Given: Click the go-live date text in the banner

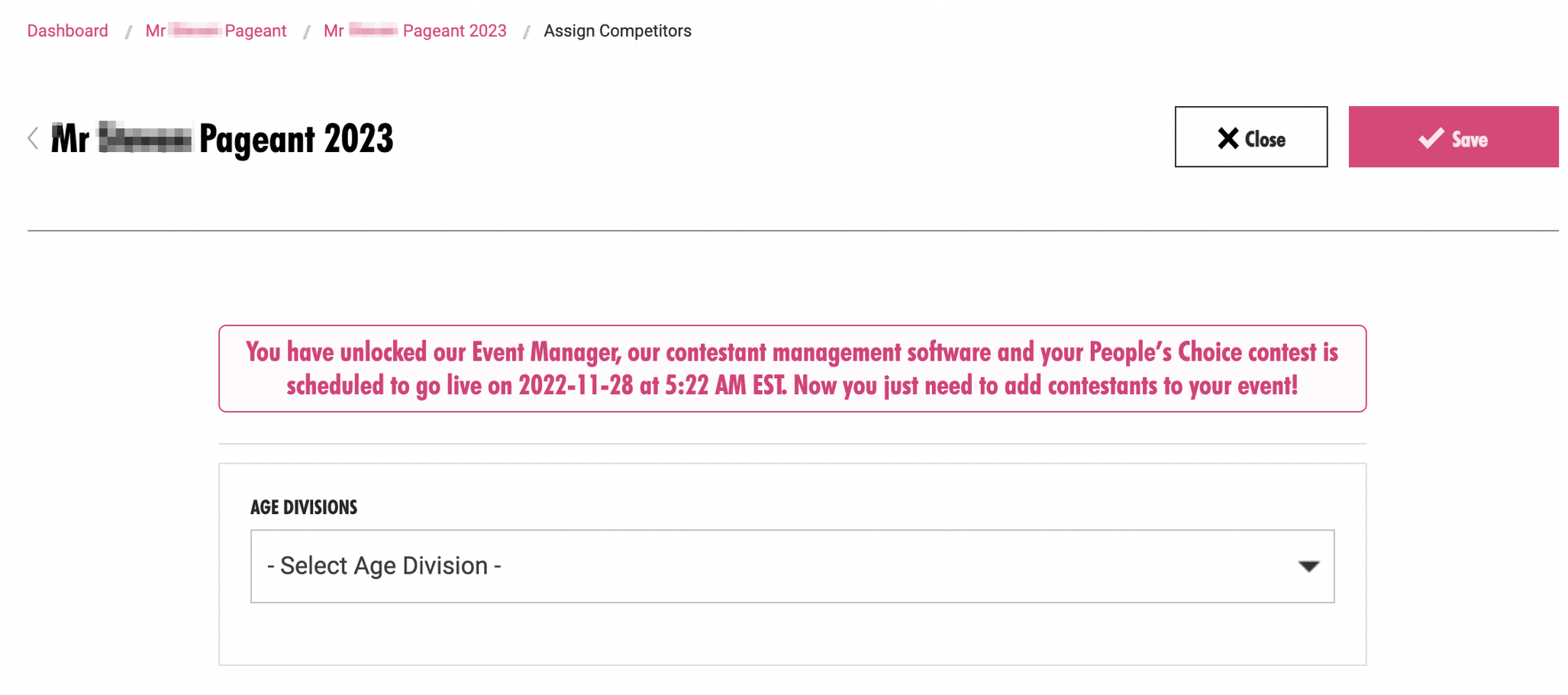Looking at the screenshot, I should (x=576, y=386).
